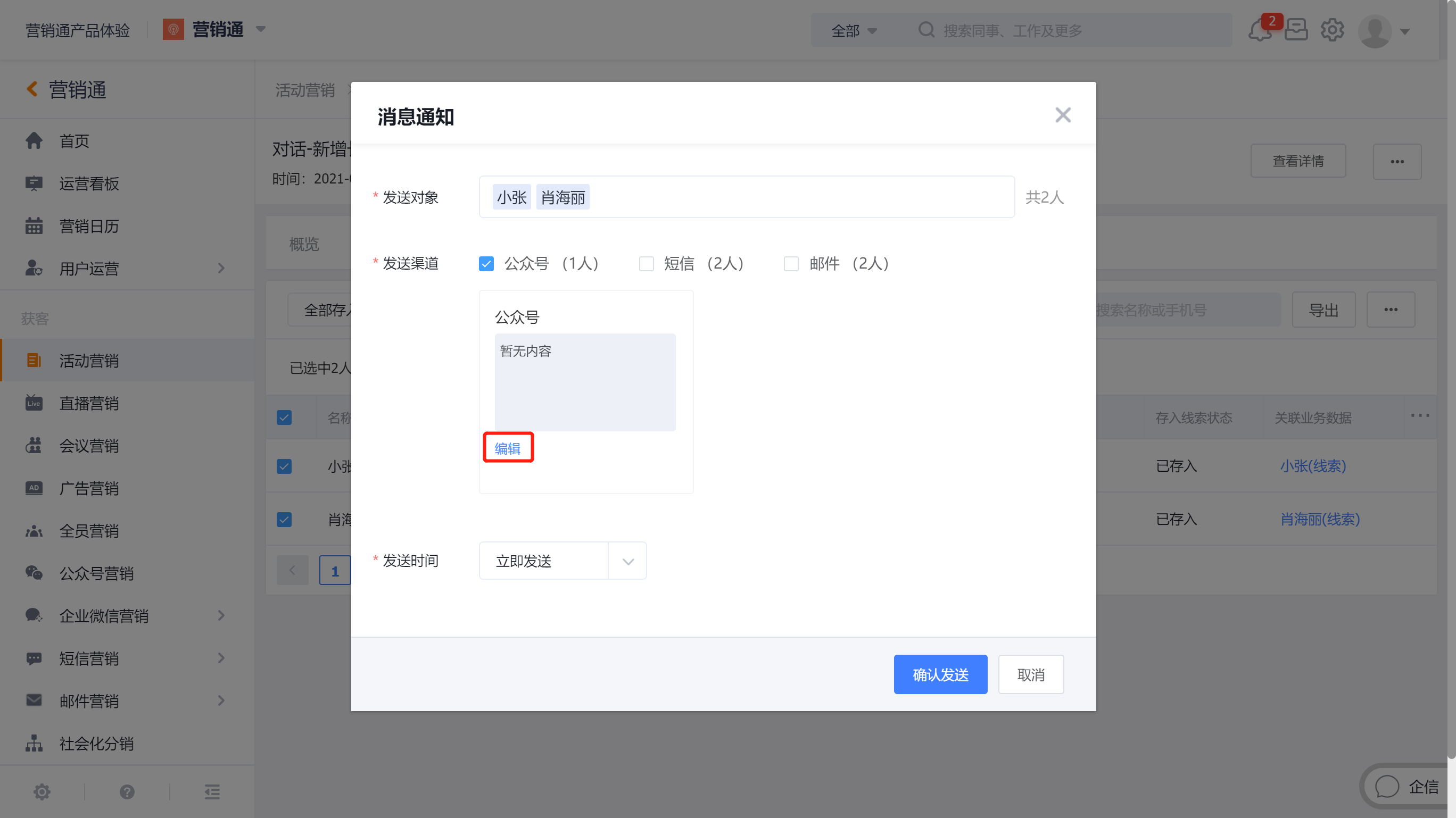
Task: Open 运营看板 dashboard icon
Action: 34,183
